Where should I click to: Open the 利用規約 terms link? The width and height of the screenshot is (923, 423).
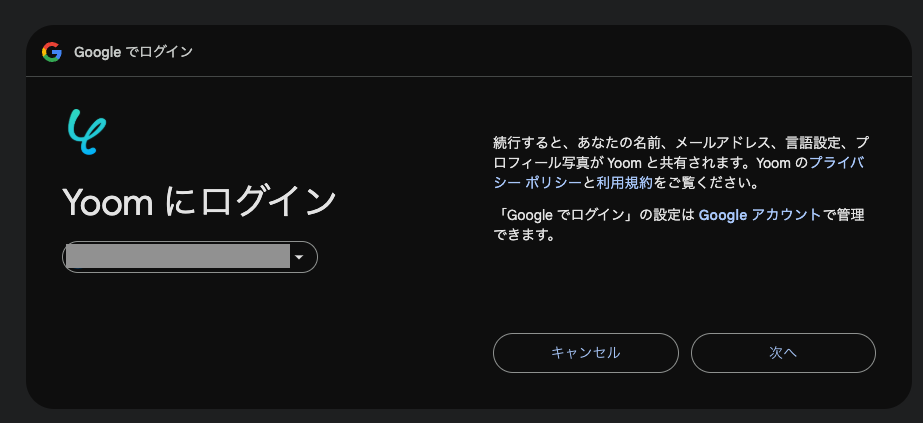click(624, 182)
